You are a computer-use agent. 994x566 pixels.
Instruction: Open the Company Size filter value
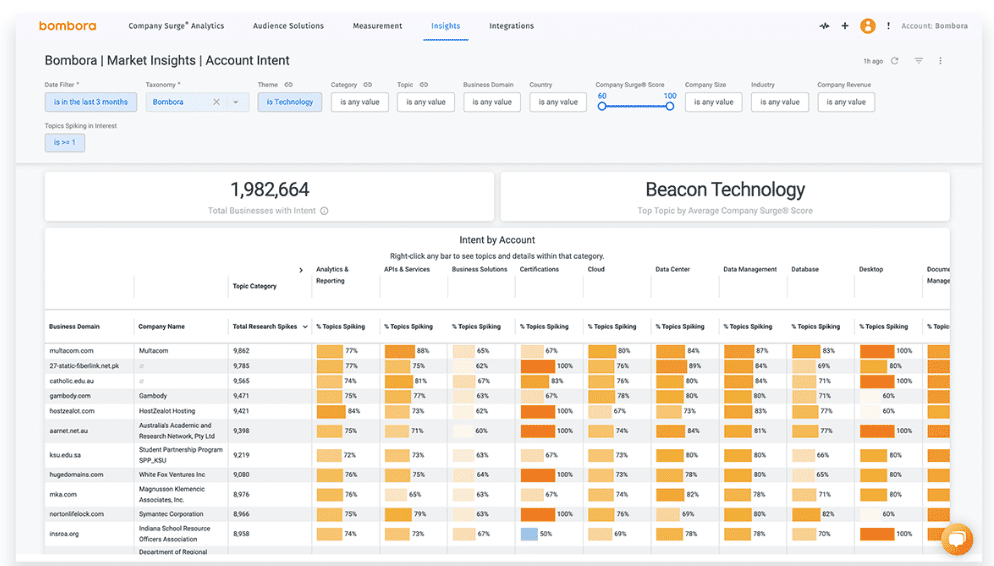point(714,102)
